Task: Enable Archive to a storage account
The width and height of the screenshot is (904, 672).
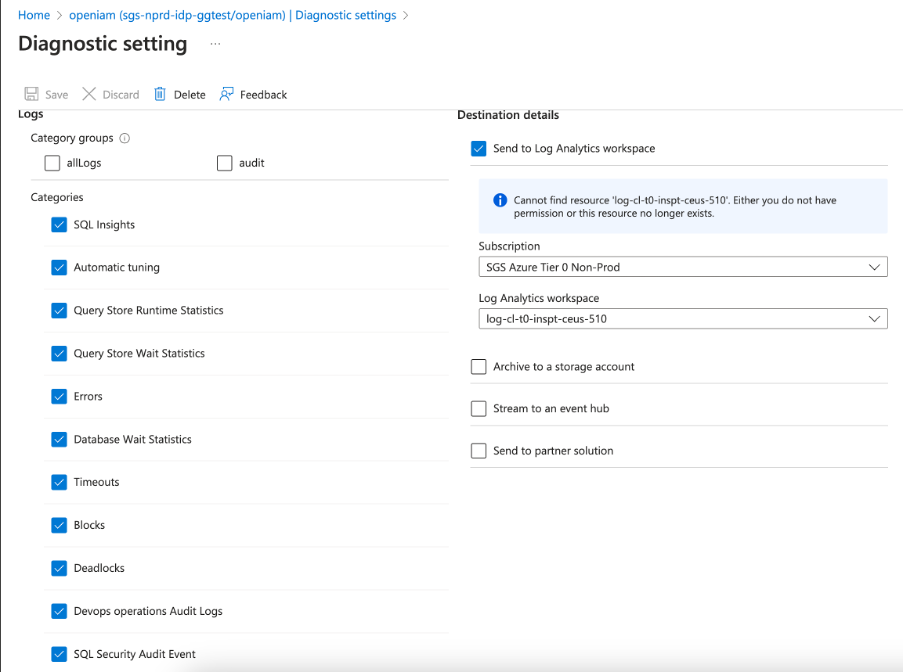Action: click(x=479, y=367)
